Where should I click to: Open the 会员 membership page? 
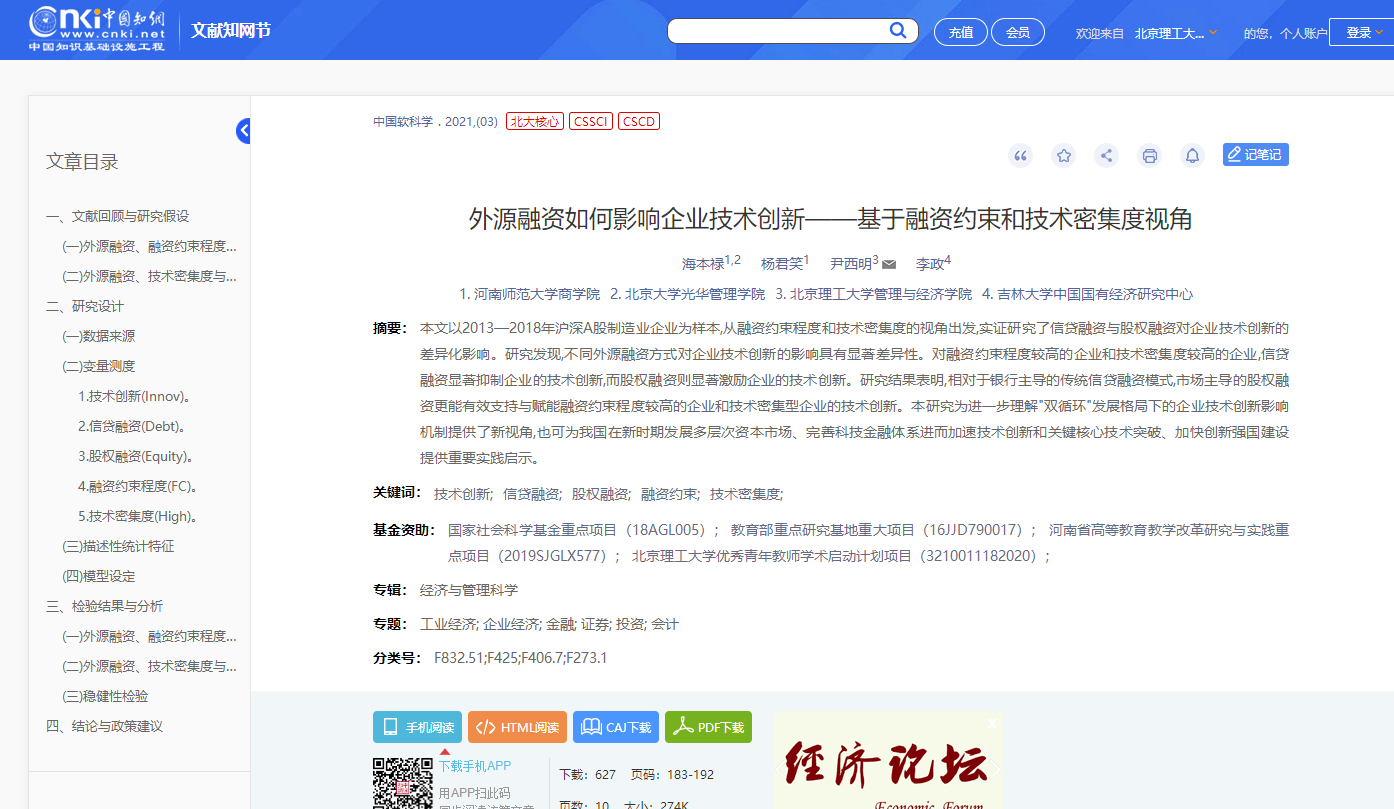tap(1017, 31)
